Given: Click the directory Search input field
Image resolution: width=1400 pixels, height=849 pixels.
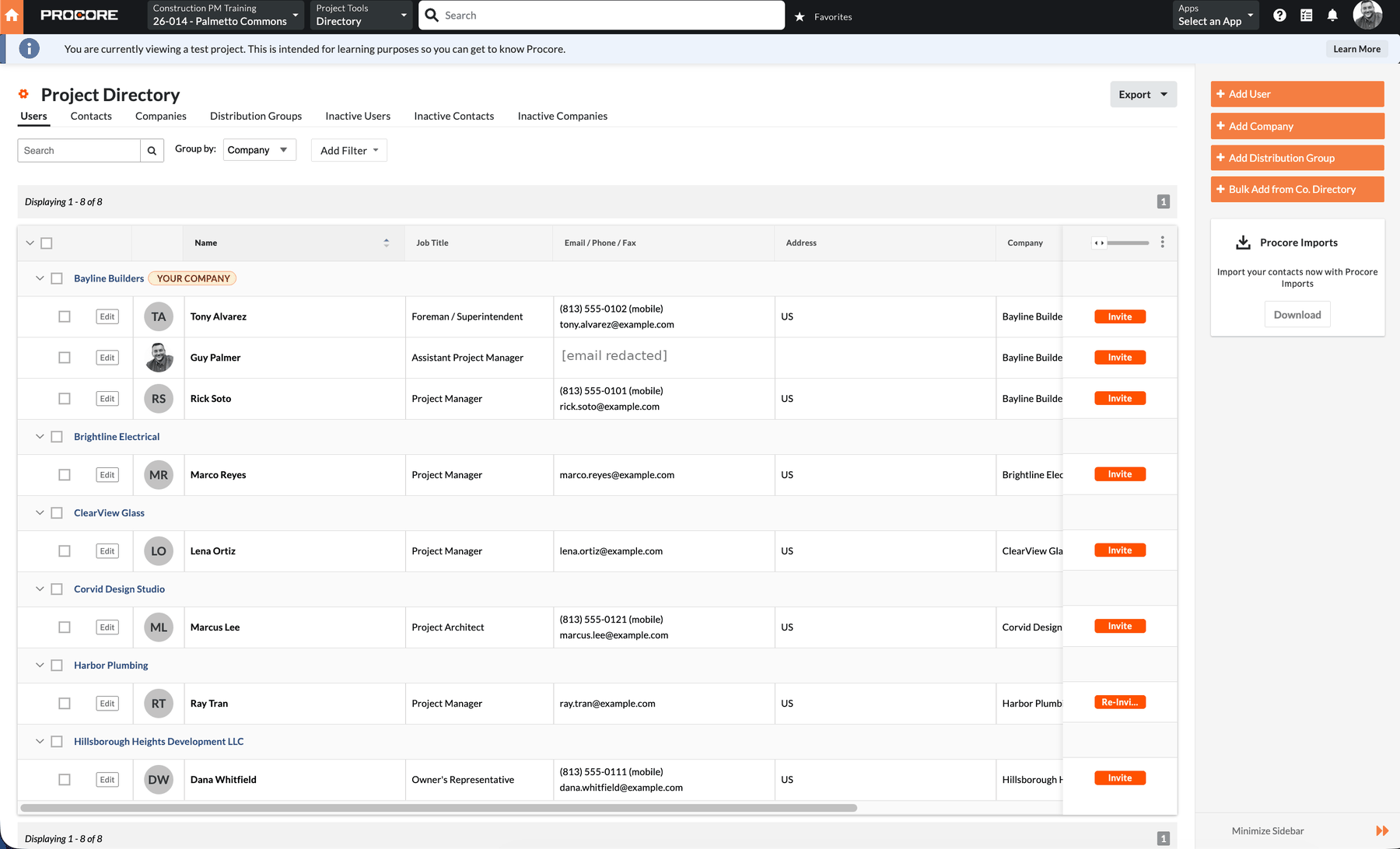Looking at the screenshot, I should tap(79, 151).
